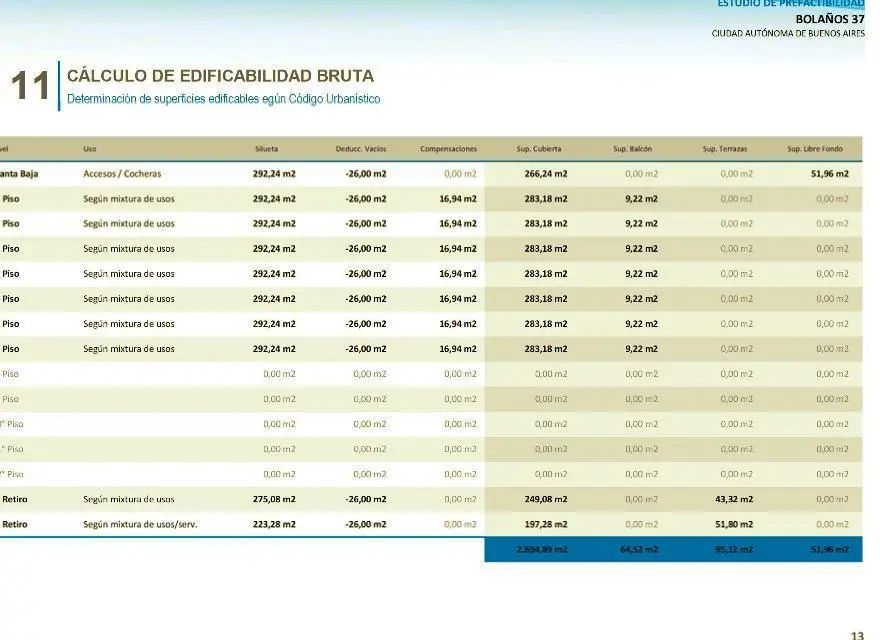Image resolution: width=880 pixels, height=640 pixels.
Task: Click the 'Sup. Balcón' column header
Action: pos(632,149)
